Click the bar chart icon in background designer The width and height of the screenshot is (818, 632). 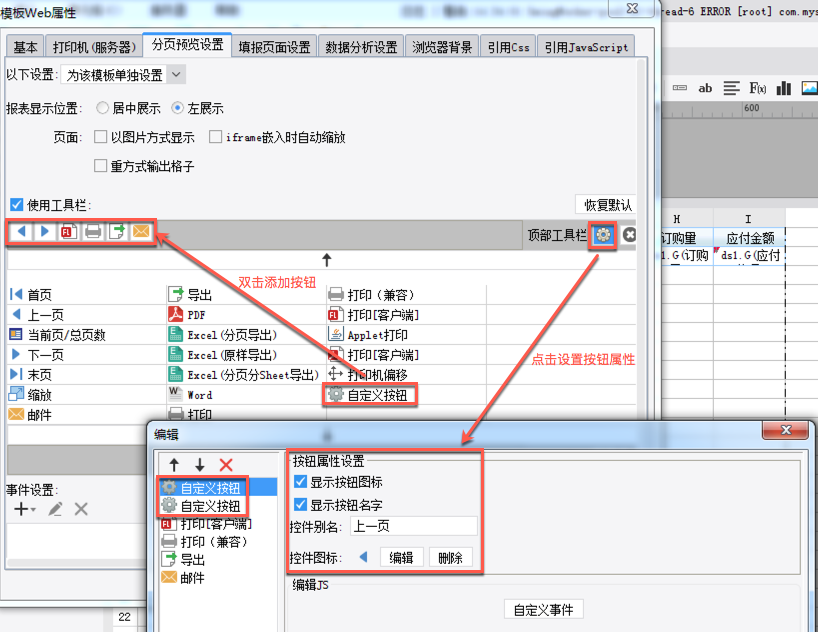click(784, 88)
